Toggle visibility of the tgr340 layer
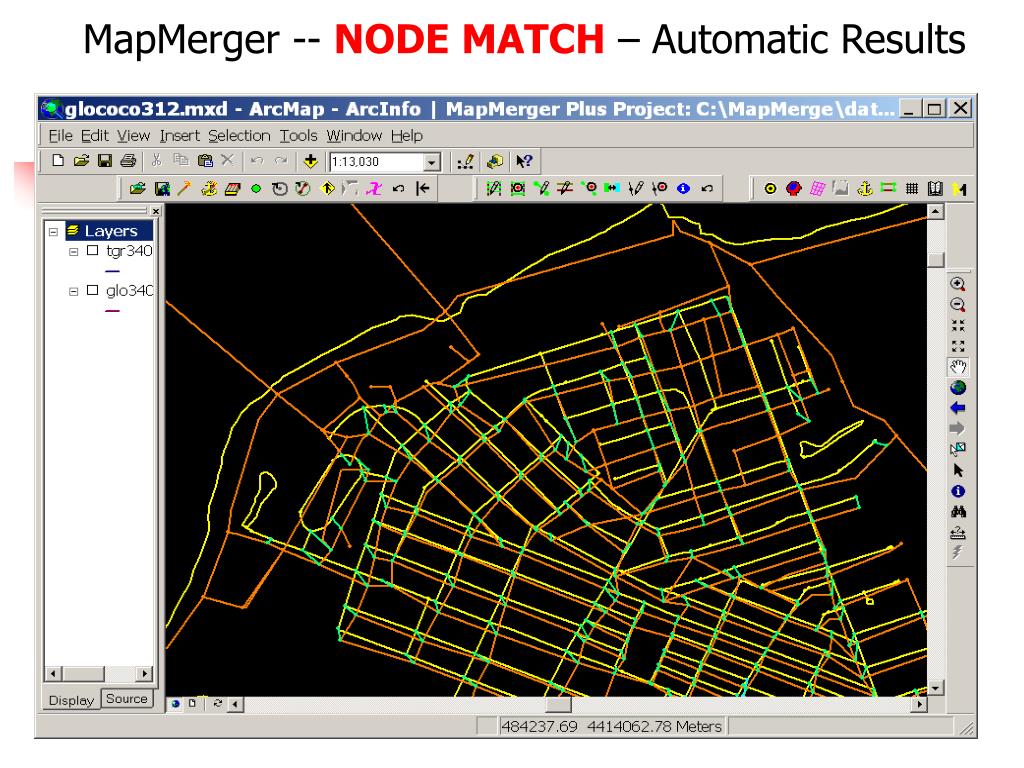 [x=93, y=250]
